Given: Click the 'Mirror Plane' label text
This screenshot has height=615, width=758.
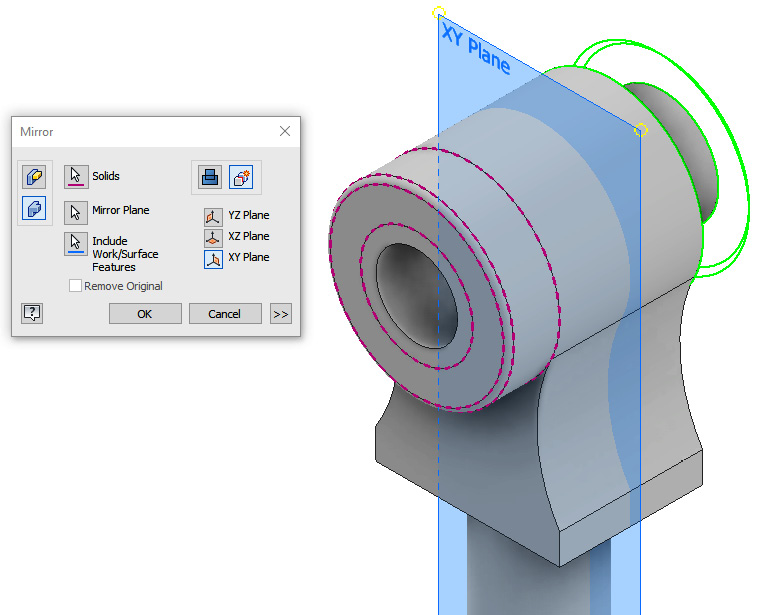Looking at the screenshot, I should click(121, 210).
